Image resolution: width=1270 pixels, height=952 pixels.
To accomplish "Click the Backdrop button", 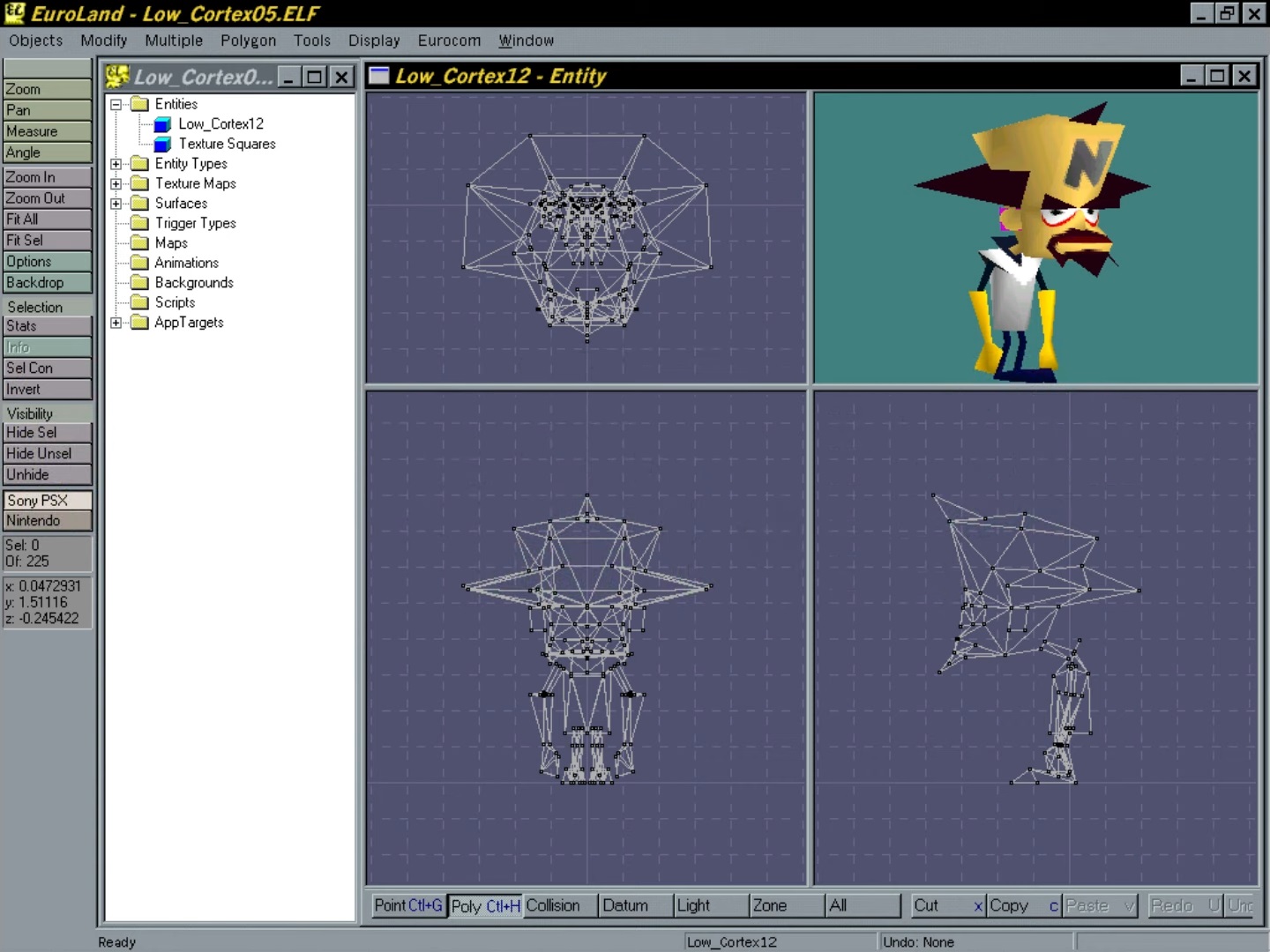I will [48, 283].
